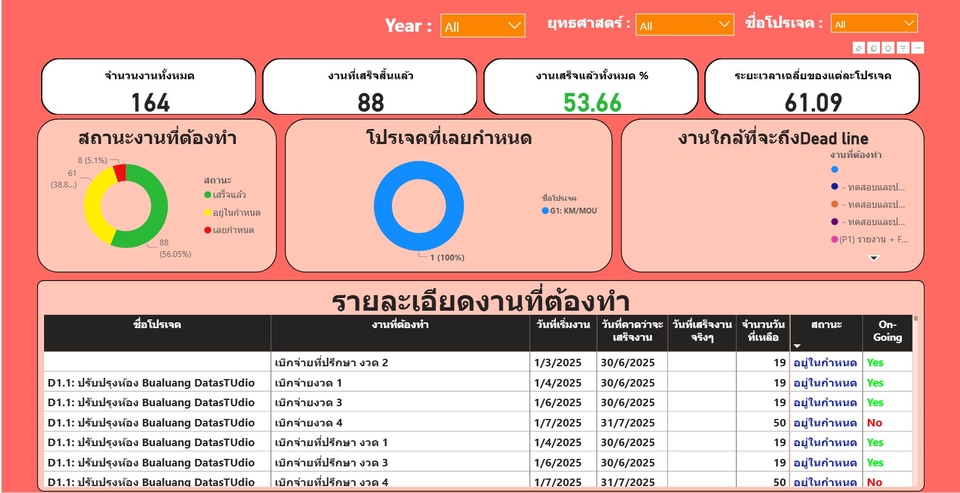Click the unlabeled light blue legend dot
Viewport: 960px width, 493px height.
(834, 169)
